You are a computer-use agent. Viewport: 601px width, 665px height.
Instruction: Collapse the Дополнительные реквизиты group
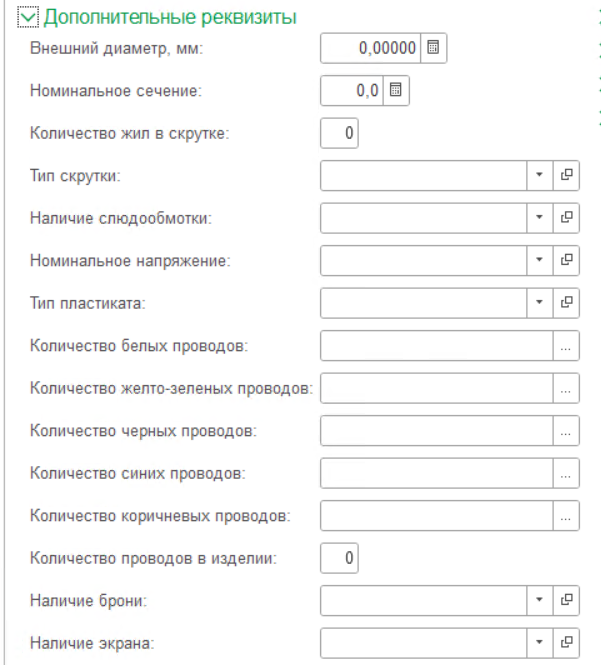(28, 17)
